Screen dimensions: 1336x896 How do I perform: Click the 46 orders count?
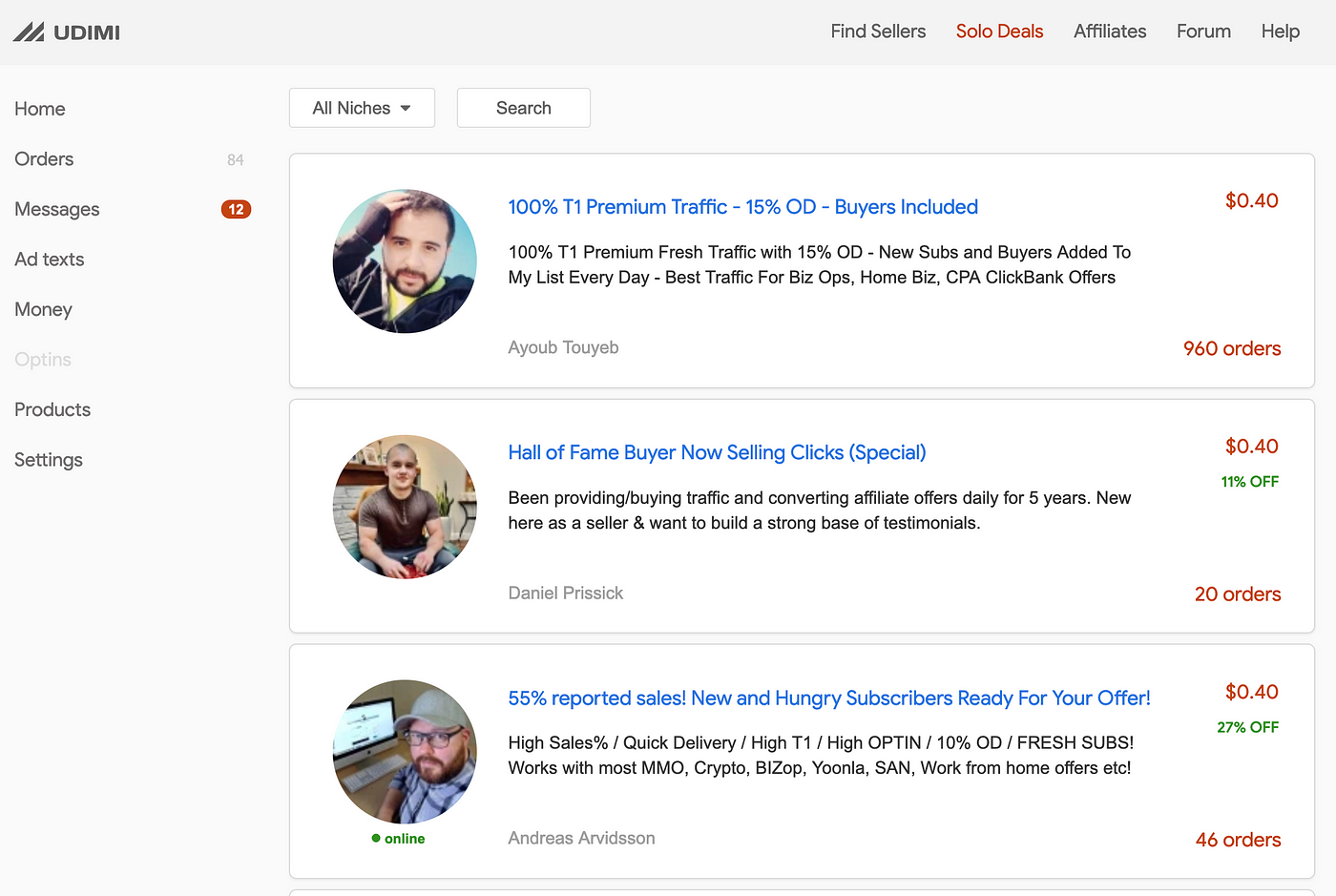(1238, 840)
